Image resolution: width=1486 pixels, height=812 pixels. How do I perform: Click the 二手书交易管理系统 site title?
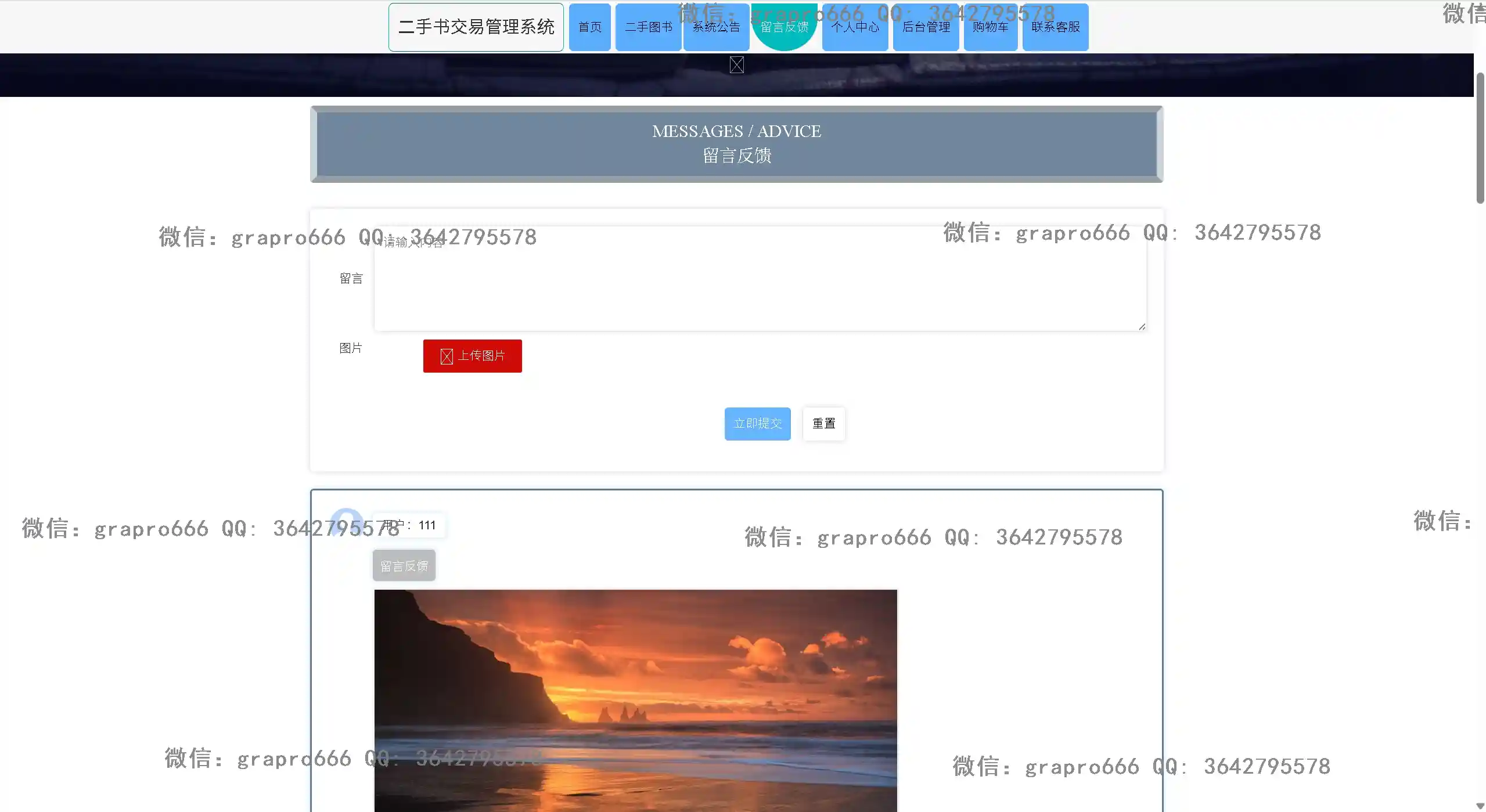(476, 27)
